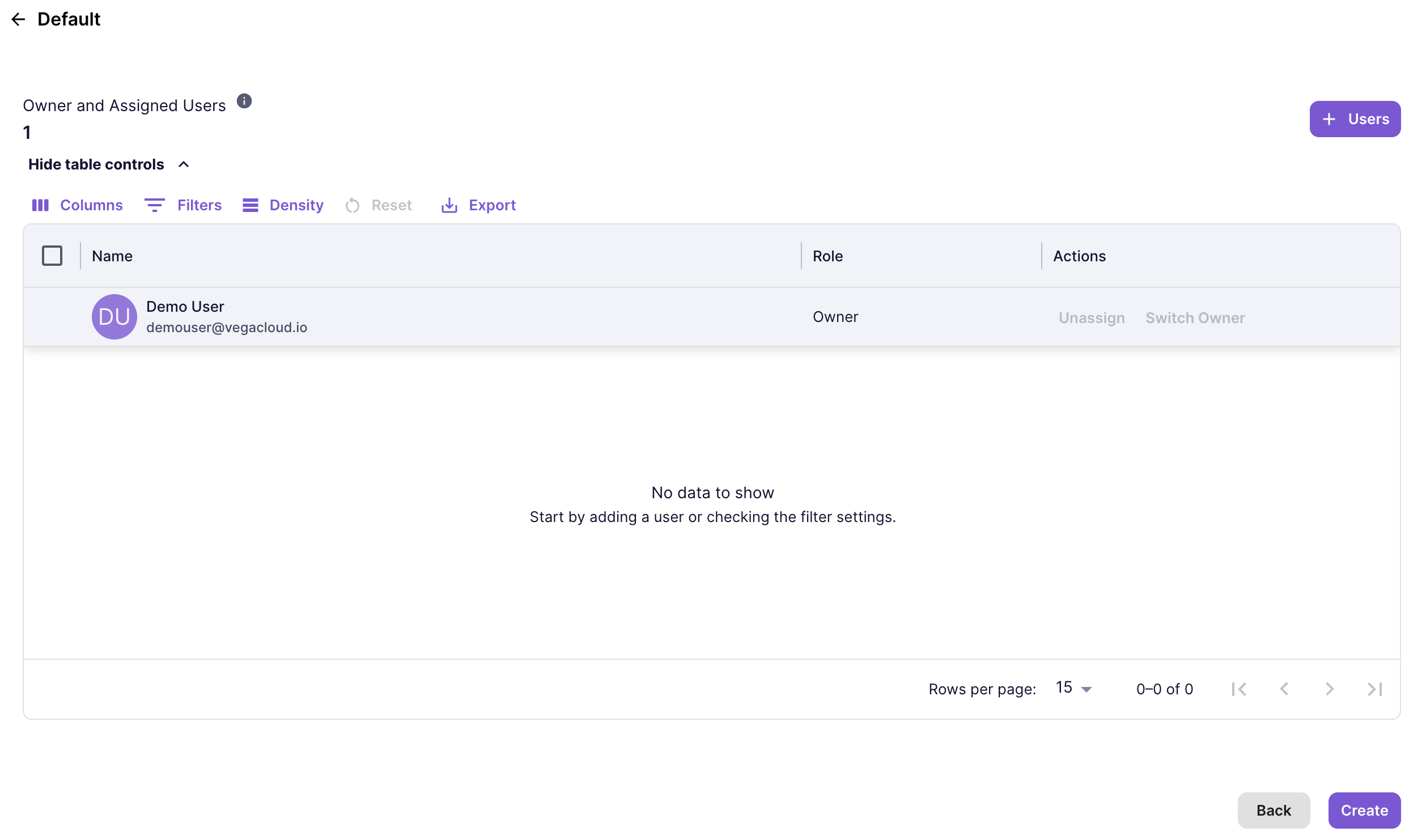Expand the Rows per page dropdown selector
1409x840 pixels.
pos(1074,688)
